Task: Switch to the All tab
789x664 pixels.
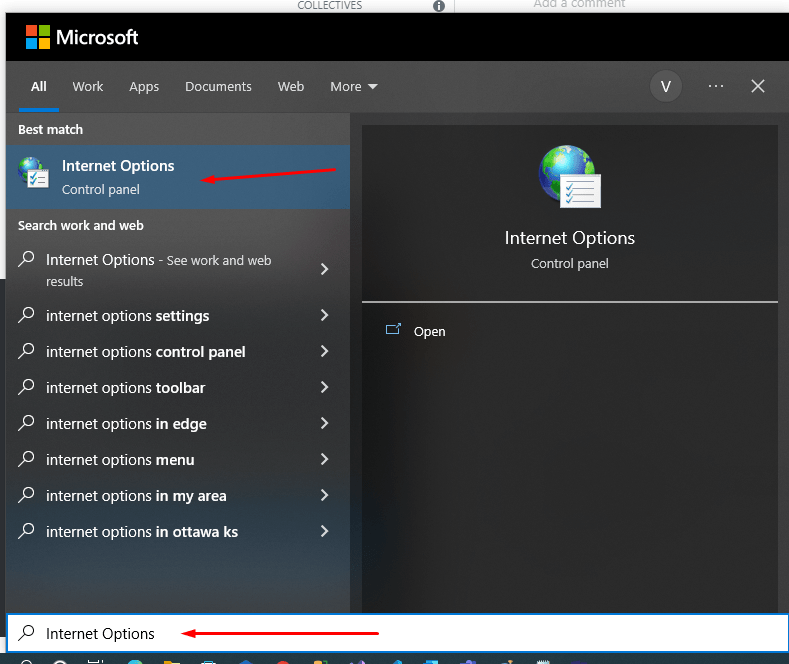Action: 39,87
